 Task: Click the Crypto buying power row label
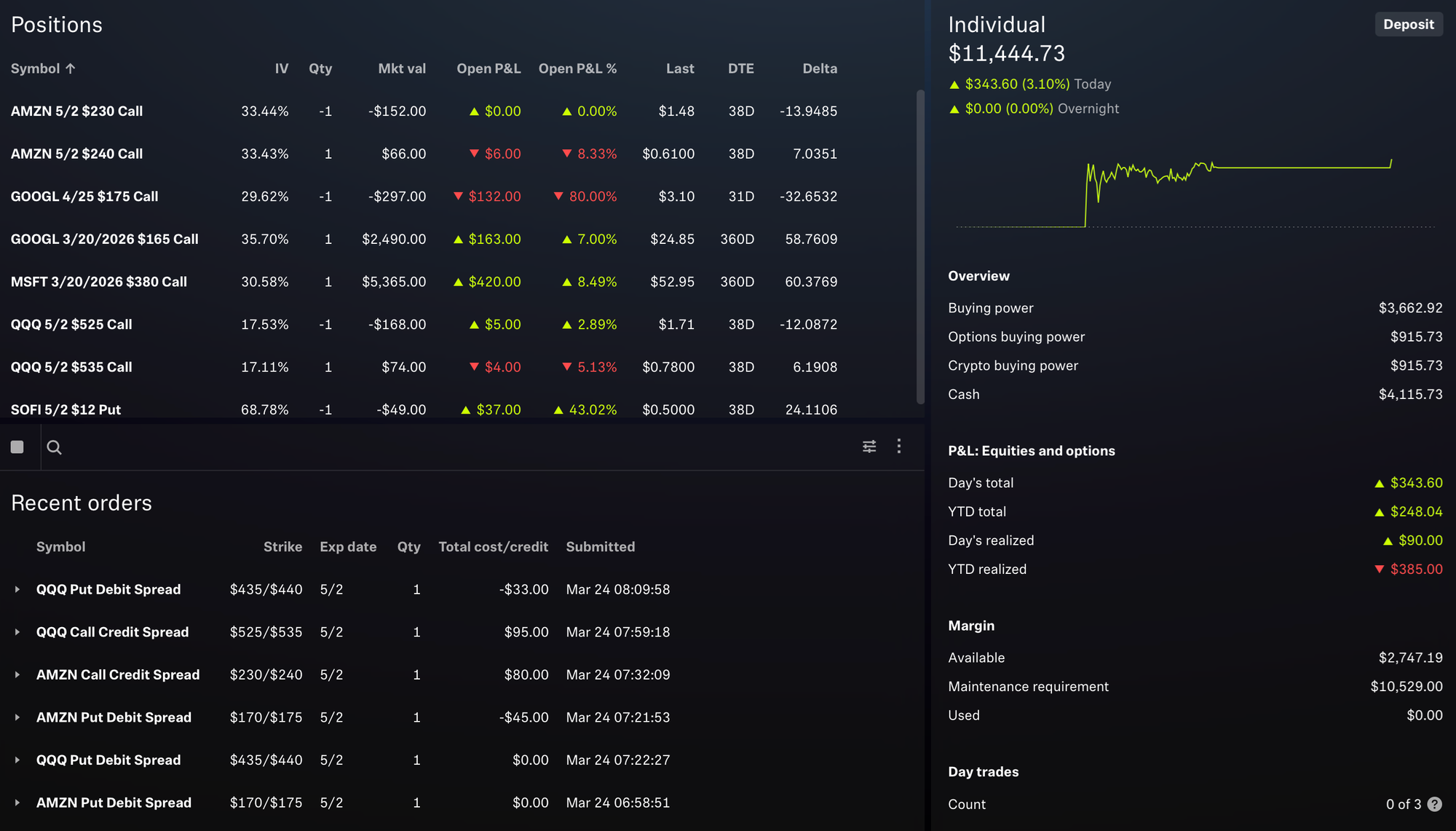(x=1013, y=366)
